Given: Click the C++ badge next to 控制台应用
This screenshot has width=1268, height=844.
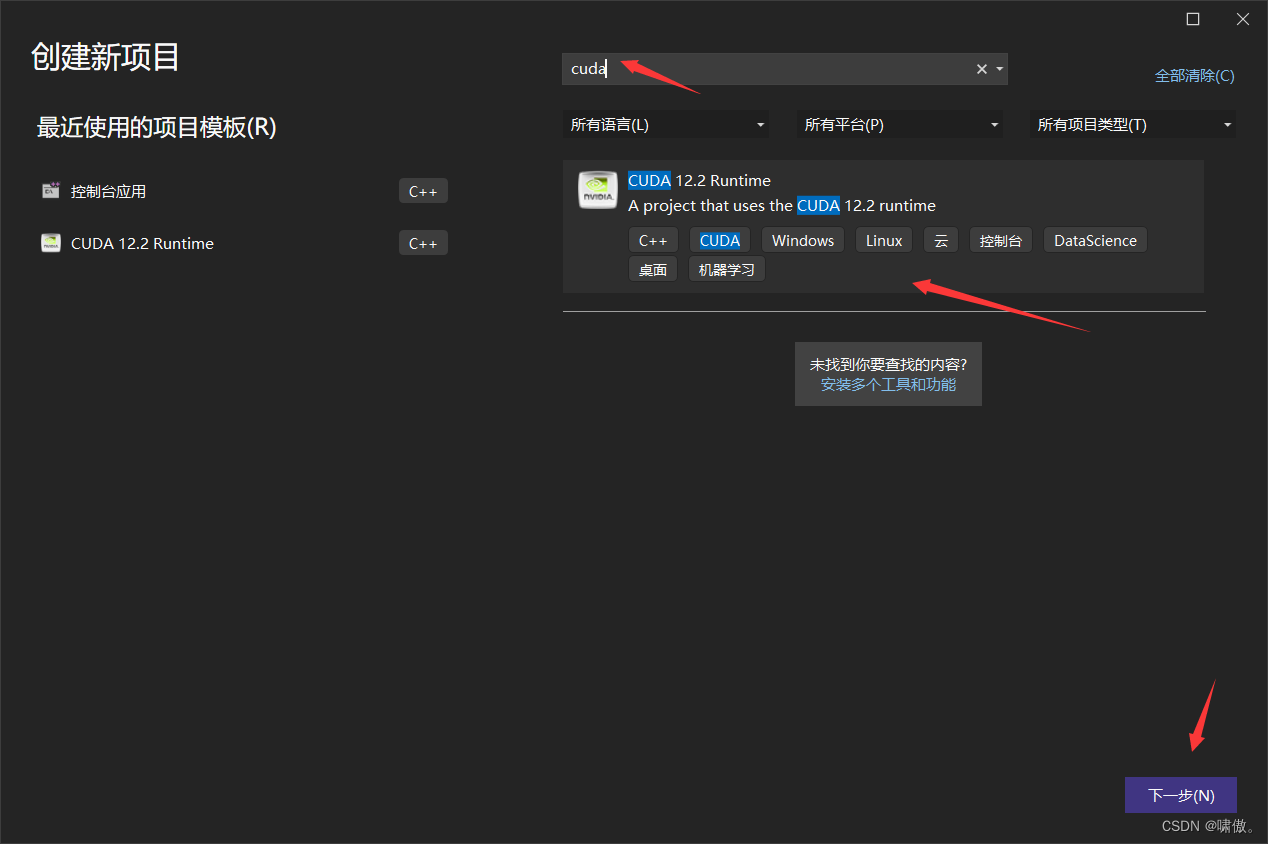Looking at the screenshot, I should [423, 190].
